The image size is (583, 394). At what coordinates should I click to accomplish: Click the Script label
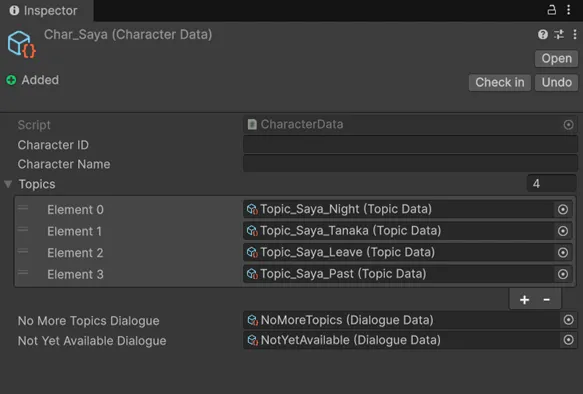34,125
